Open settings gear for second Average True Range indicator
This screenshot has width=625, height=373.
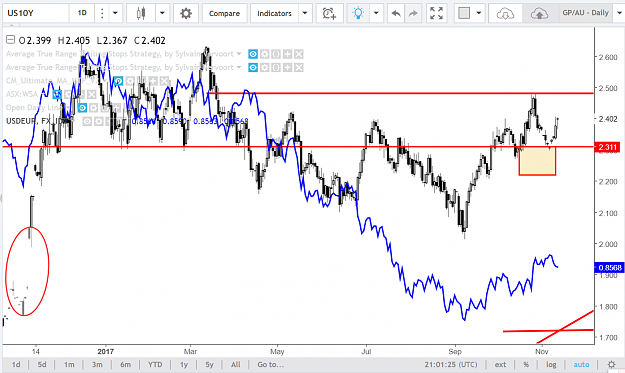[x=264, y=68]
